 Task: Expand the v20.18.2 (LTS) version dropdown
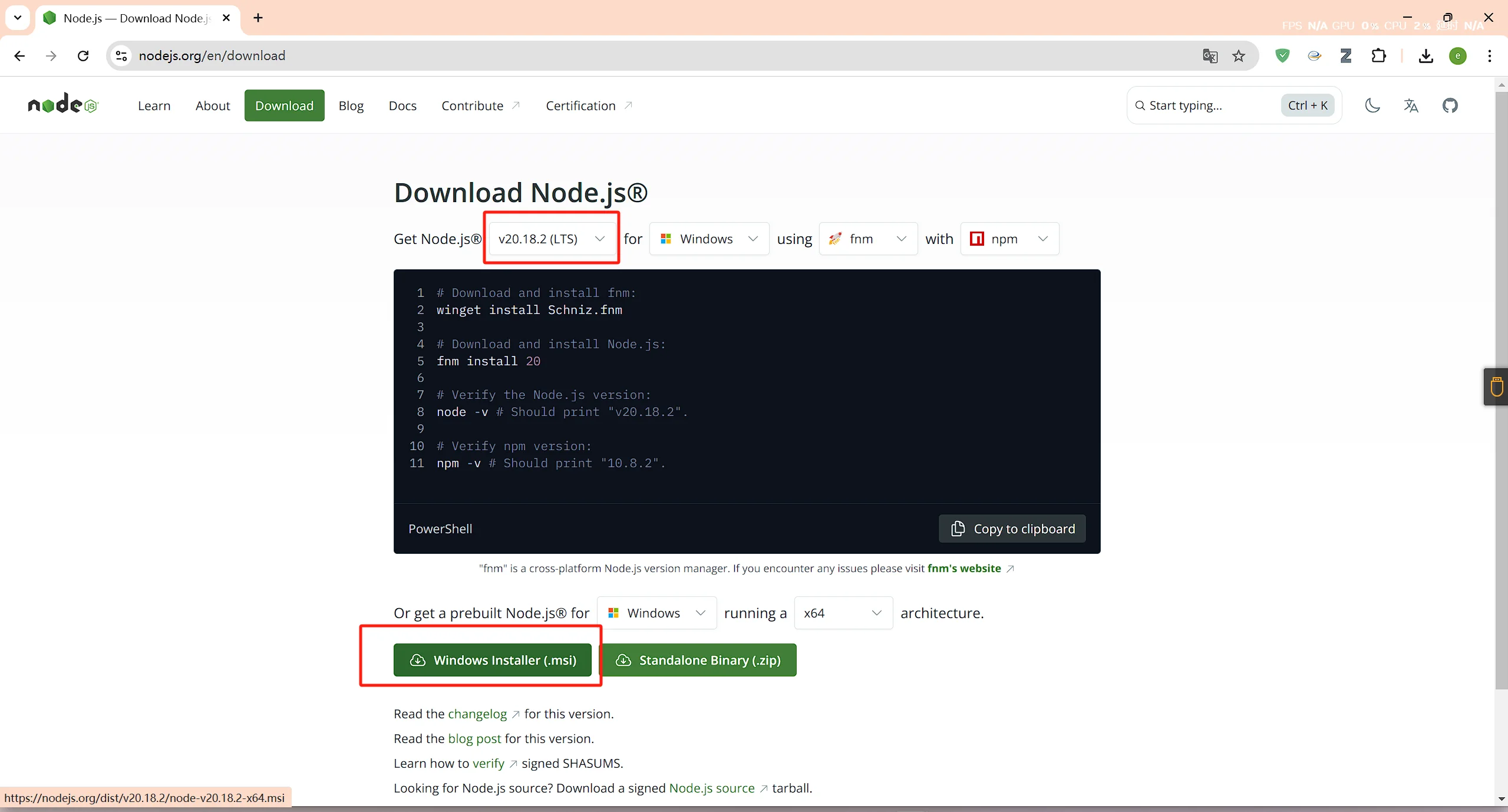click(552, 239)
